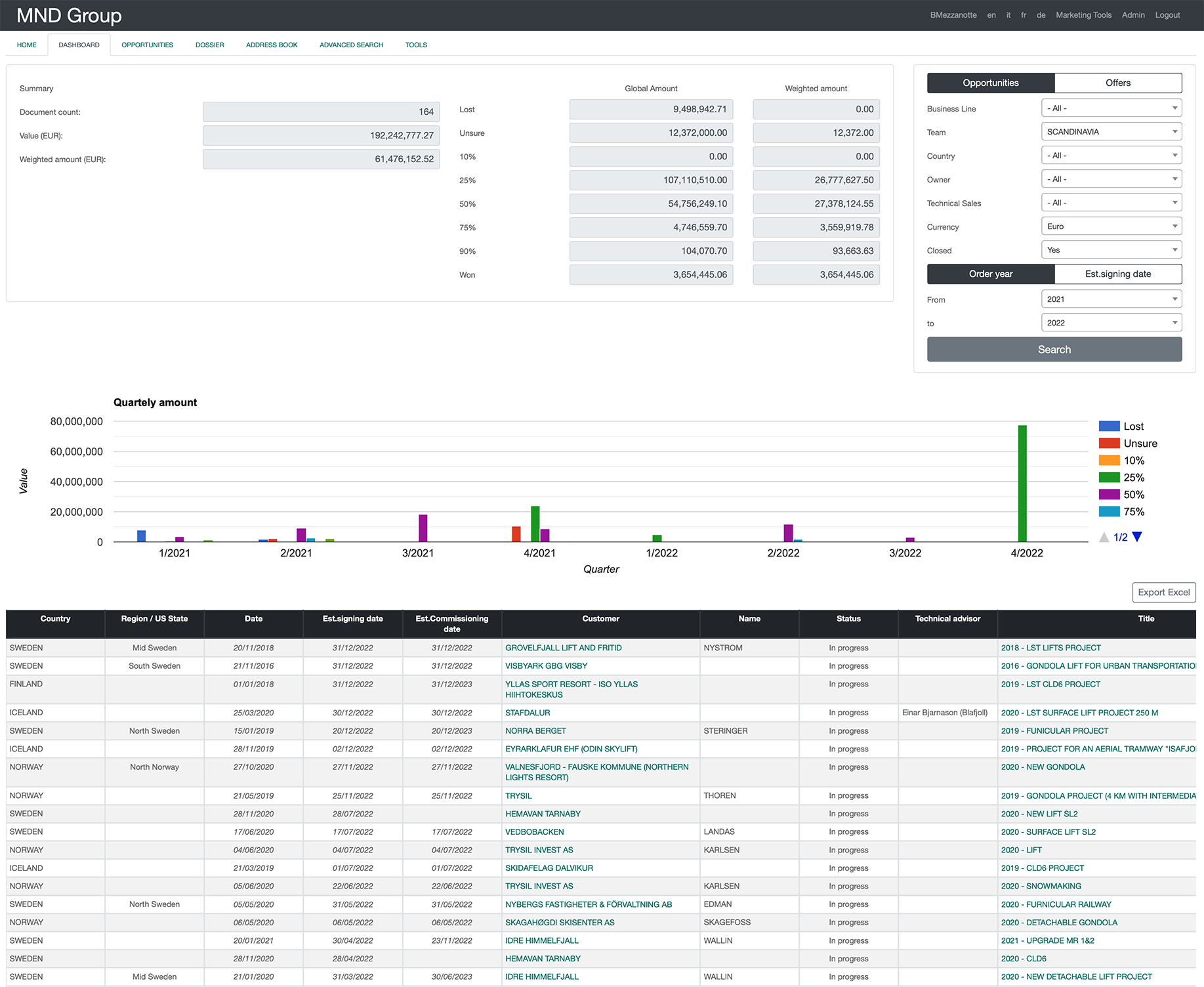Open the Country filter dropdown

pyautogui.click(x=1111, y=156)
